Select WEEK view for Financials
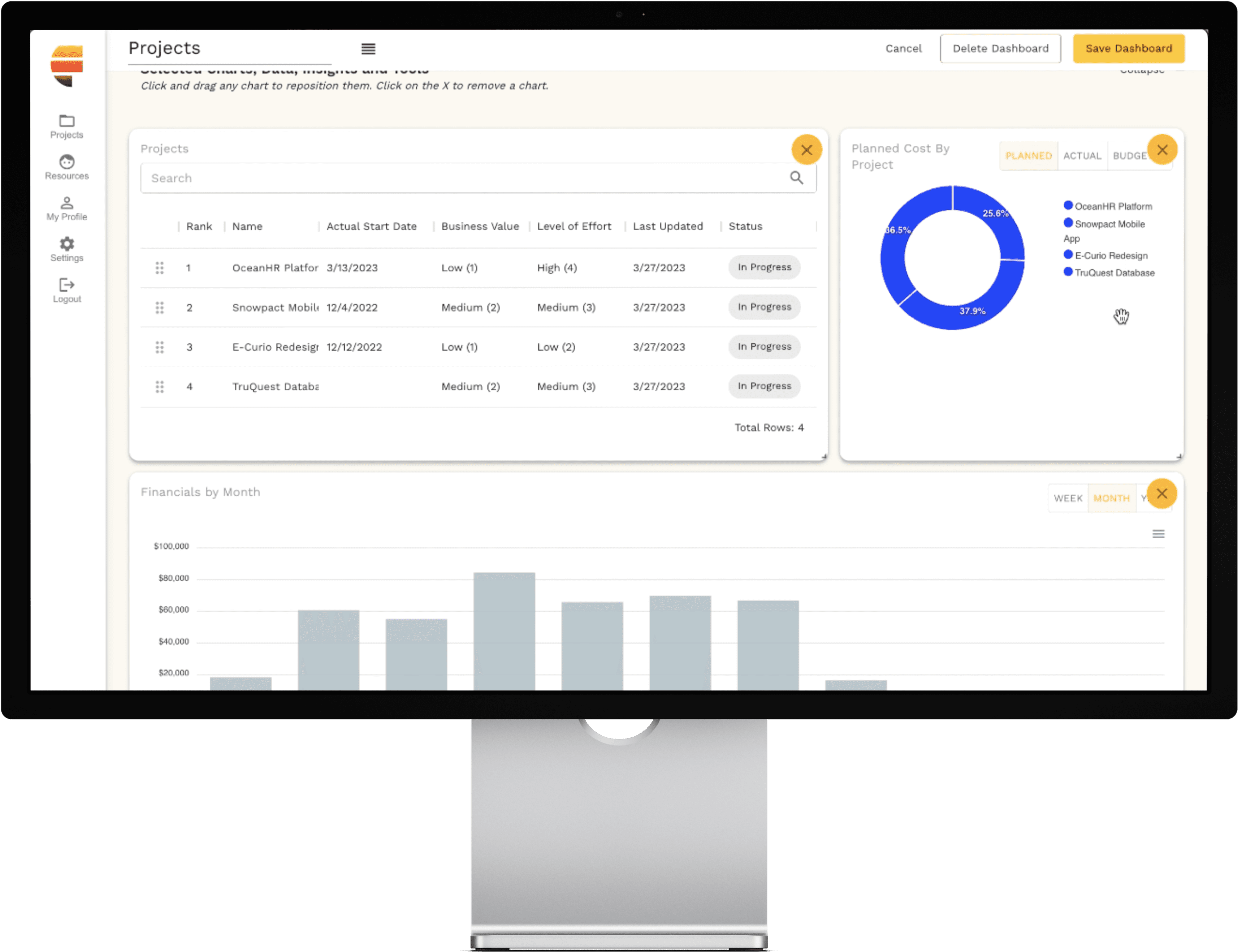 tap(1068, 498)
